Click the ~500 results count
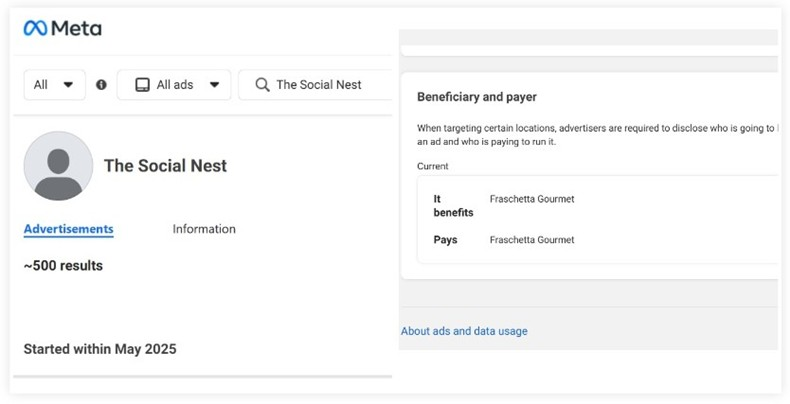This screenshot has width=790, height=404. [63, 266]
